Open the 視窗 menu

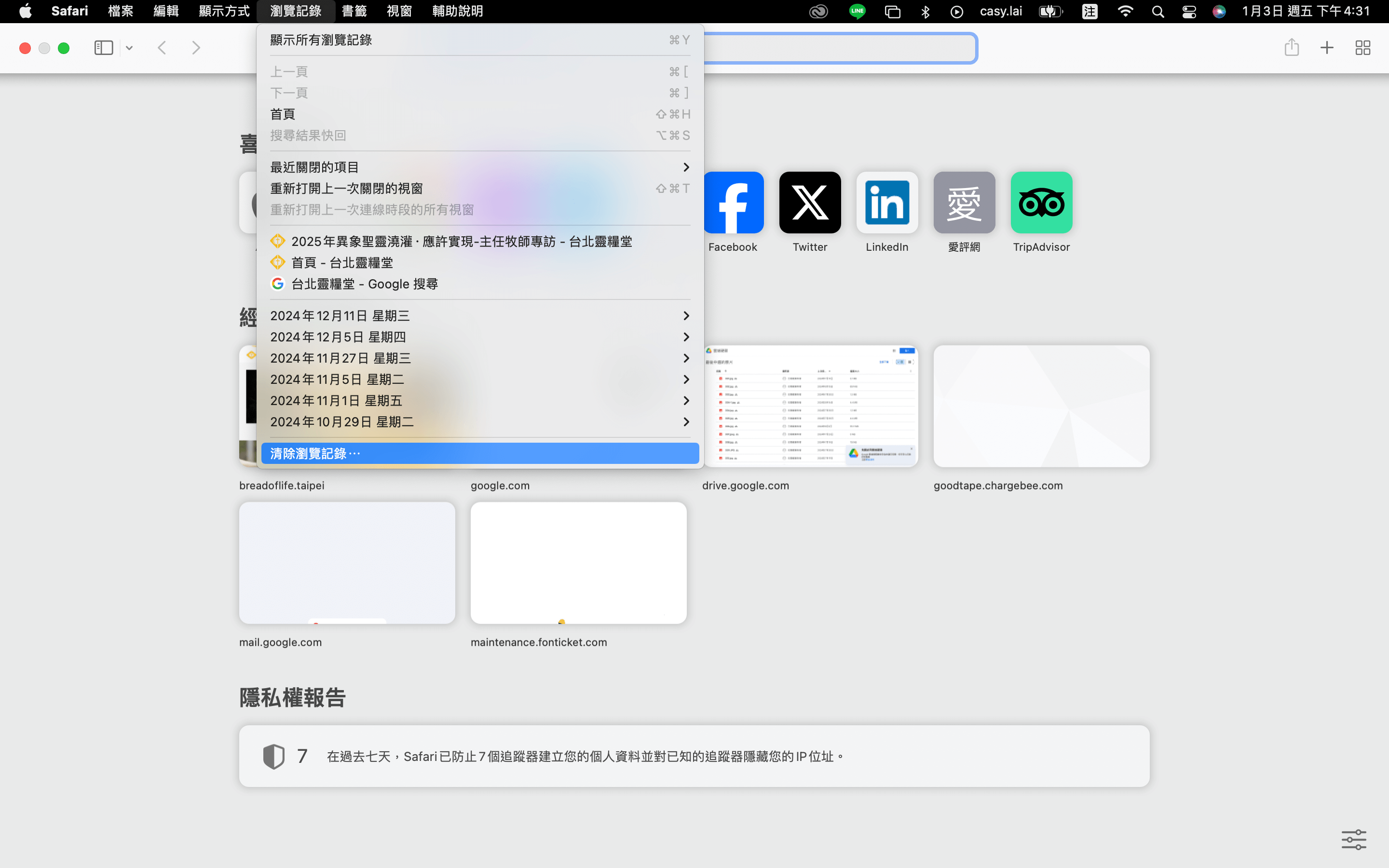399,11
